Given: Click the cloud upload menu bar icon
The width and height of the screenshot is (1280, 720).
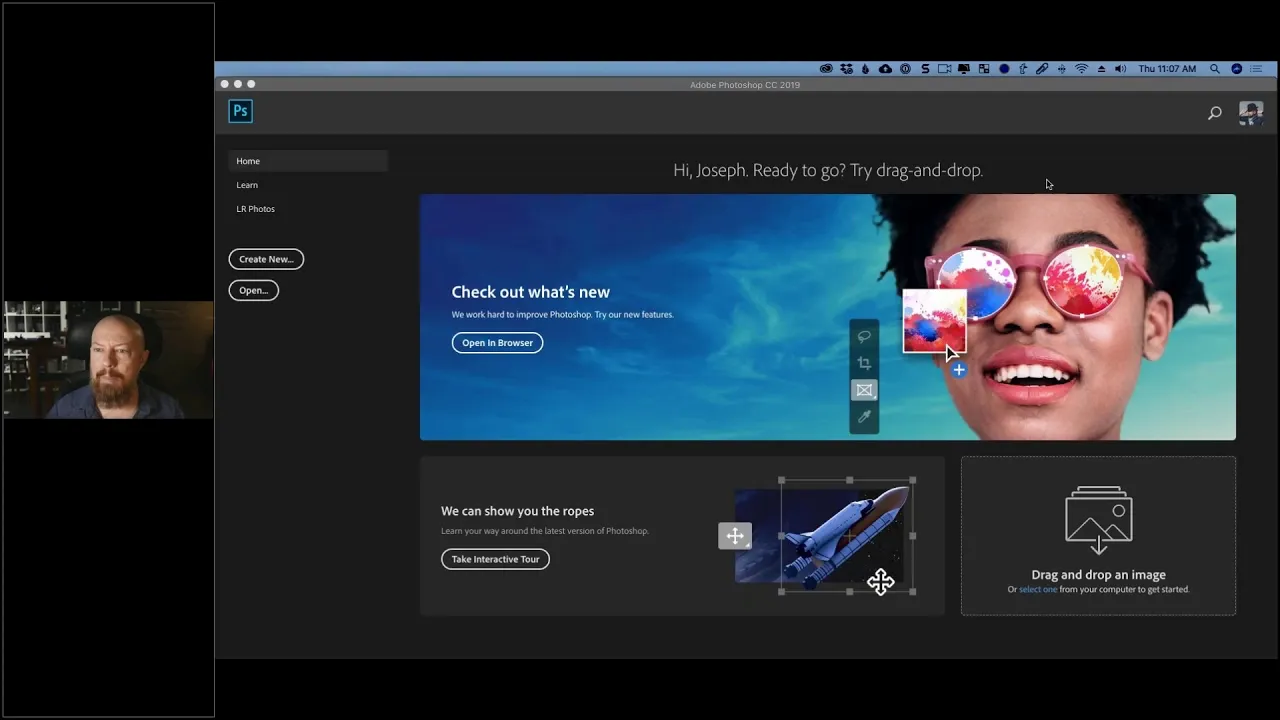Looking at the screenshot, I should (x=885, y=69).
